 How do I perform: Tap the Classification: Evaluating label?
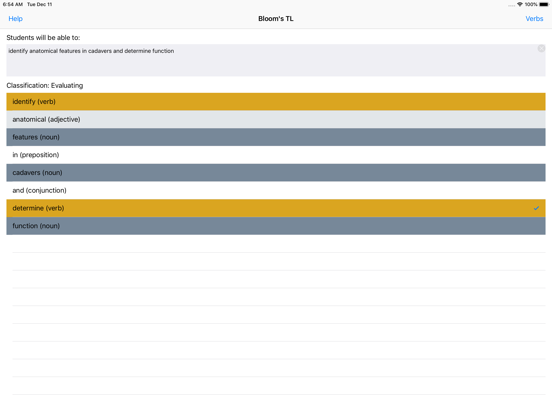tap(45, 86)
